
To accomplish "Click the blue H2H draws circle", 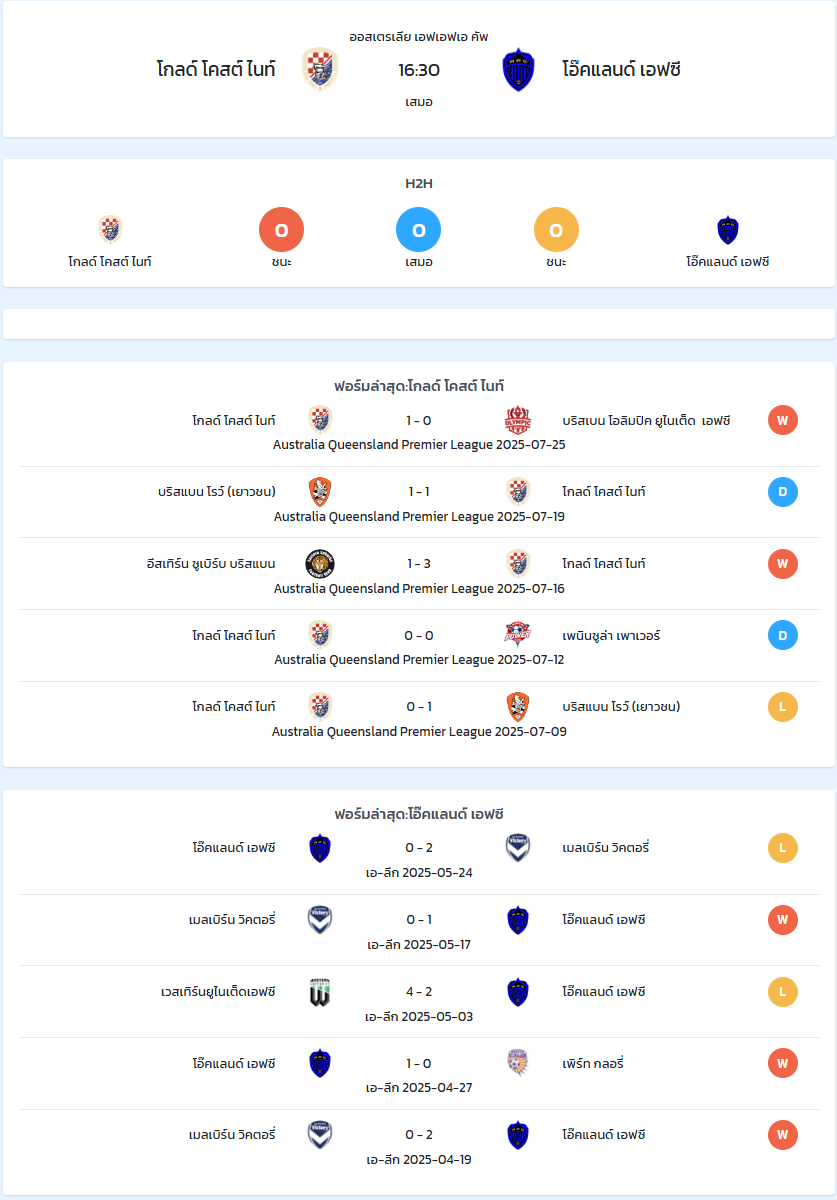I will (418, 230).
